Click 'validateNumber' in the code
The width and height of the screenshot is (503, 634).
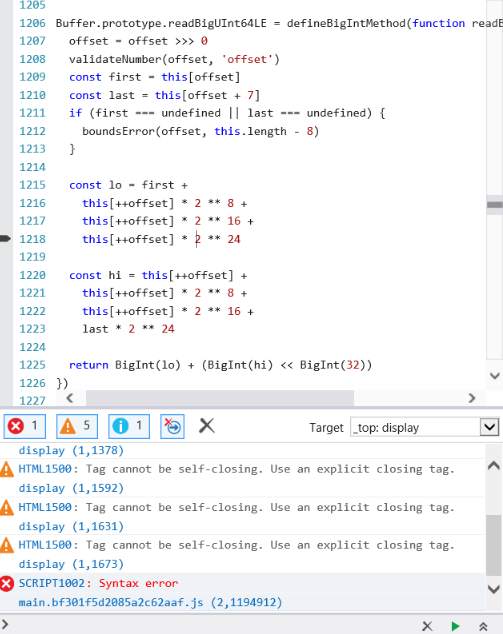[x=115, y=59]
